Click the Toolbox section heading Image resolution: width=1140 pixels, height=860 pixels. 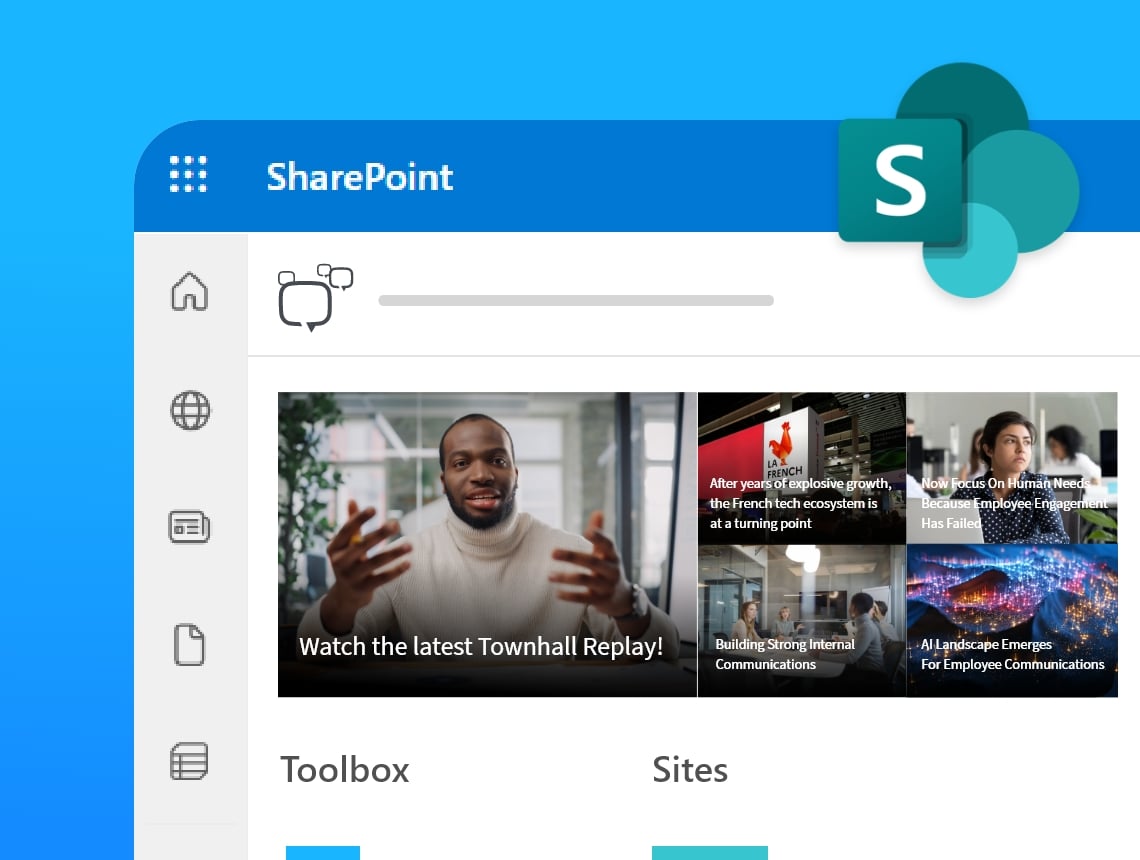click(x=345, y=770)
